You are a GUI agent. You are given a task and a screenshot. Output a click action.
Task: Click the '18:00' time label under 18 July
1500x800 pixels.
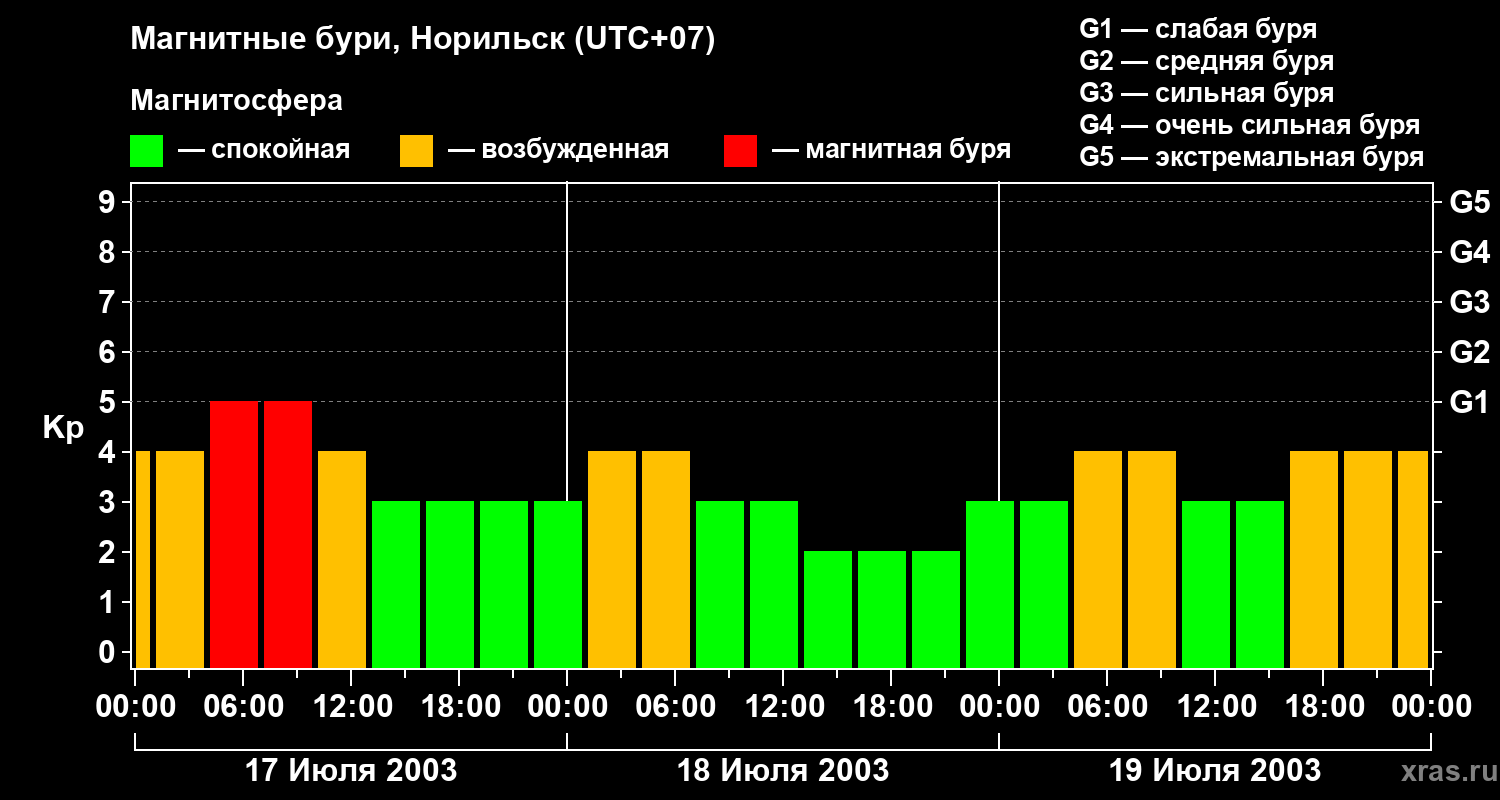891,707
